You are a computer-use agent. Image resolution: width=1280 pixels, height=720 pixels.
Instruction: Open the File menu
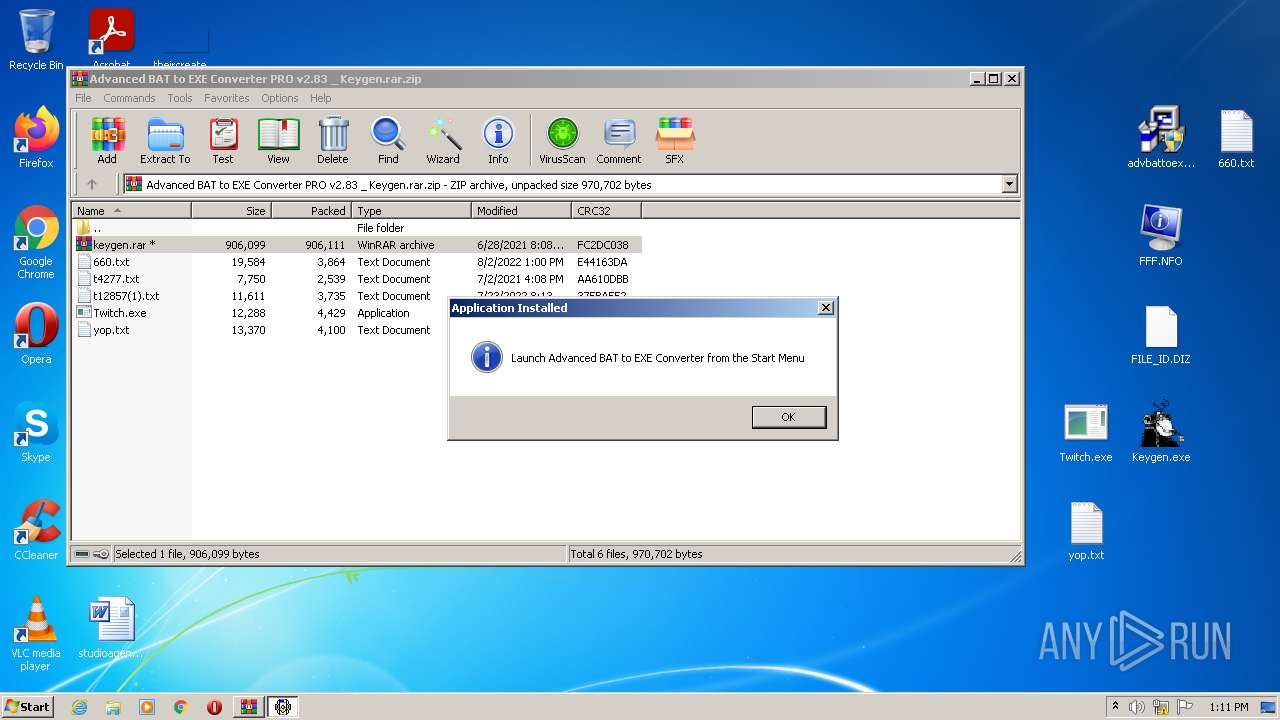coord(83,98)
